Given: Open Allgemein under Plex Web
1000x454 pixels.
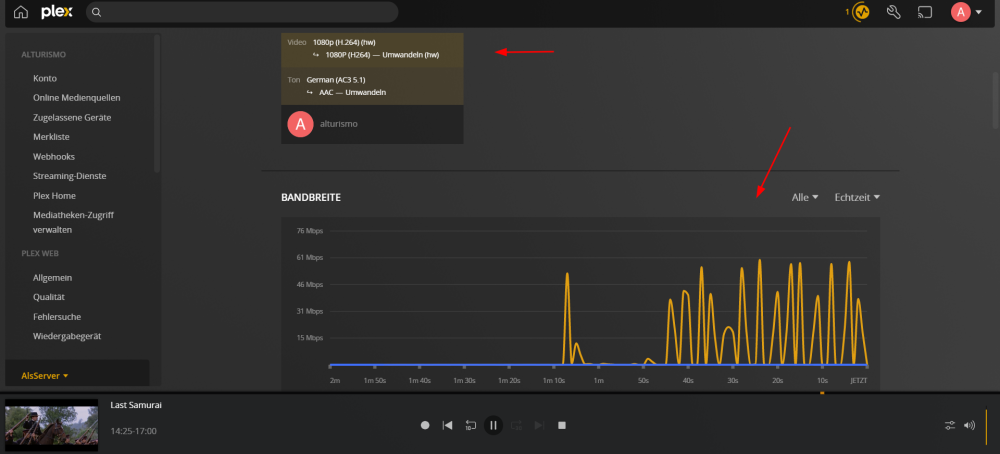Looking at the screenshot, I should click(52, 277).
